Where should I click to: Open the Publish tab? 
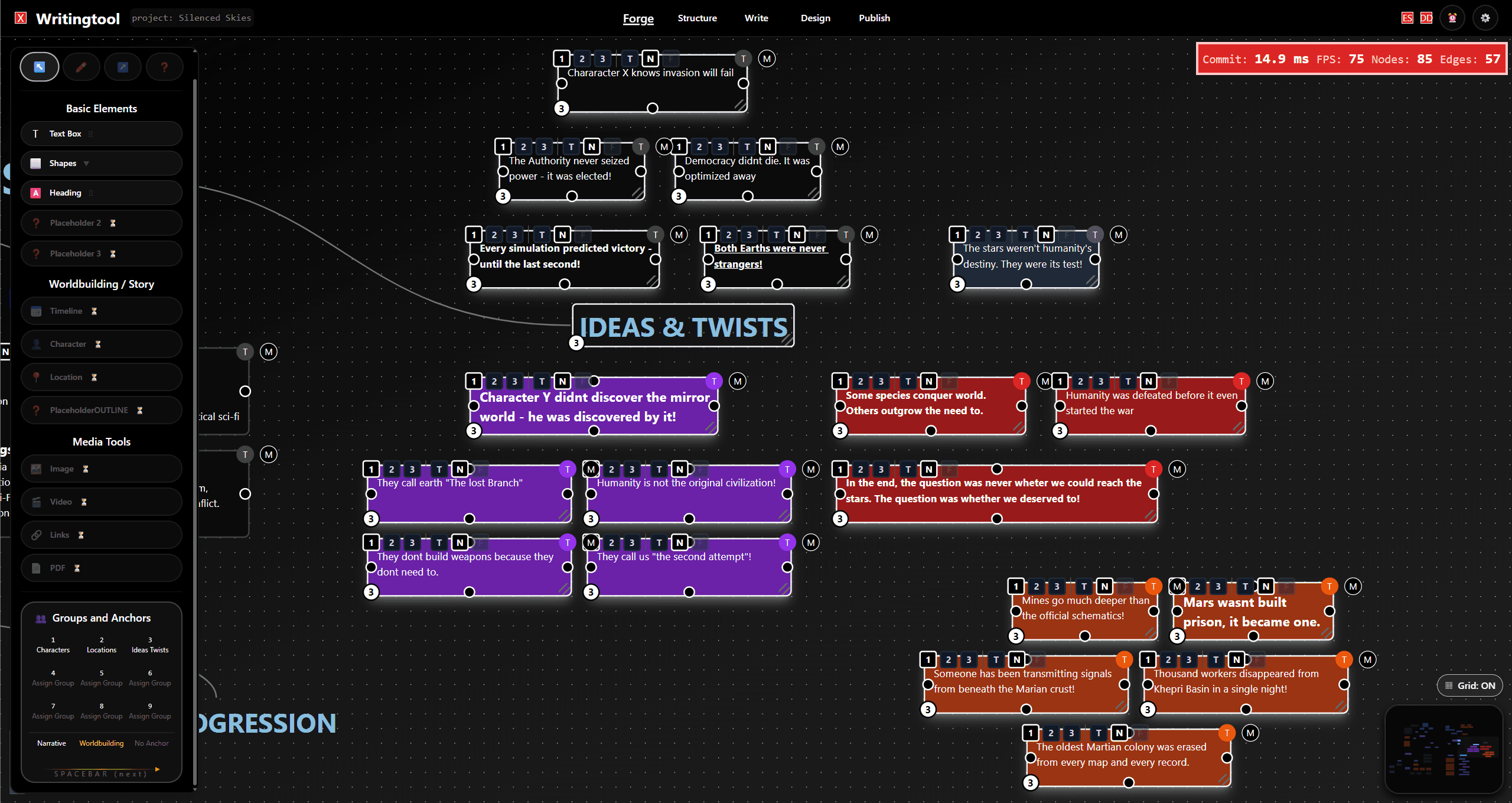tap(874, 18)
